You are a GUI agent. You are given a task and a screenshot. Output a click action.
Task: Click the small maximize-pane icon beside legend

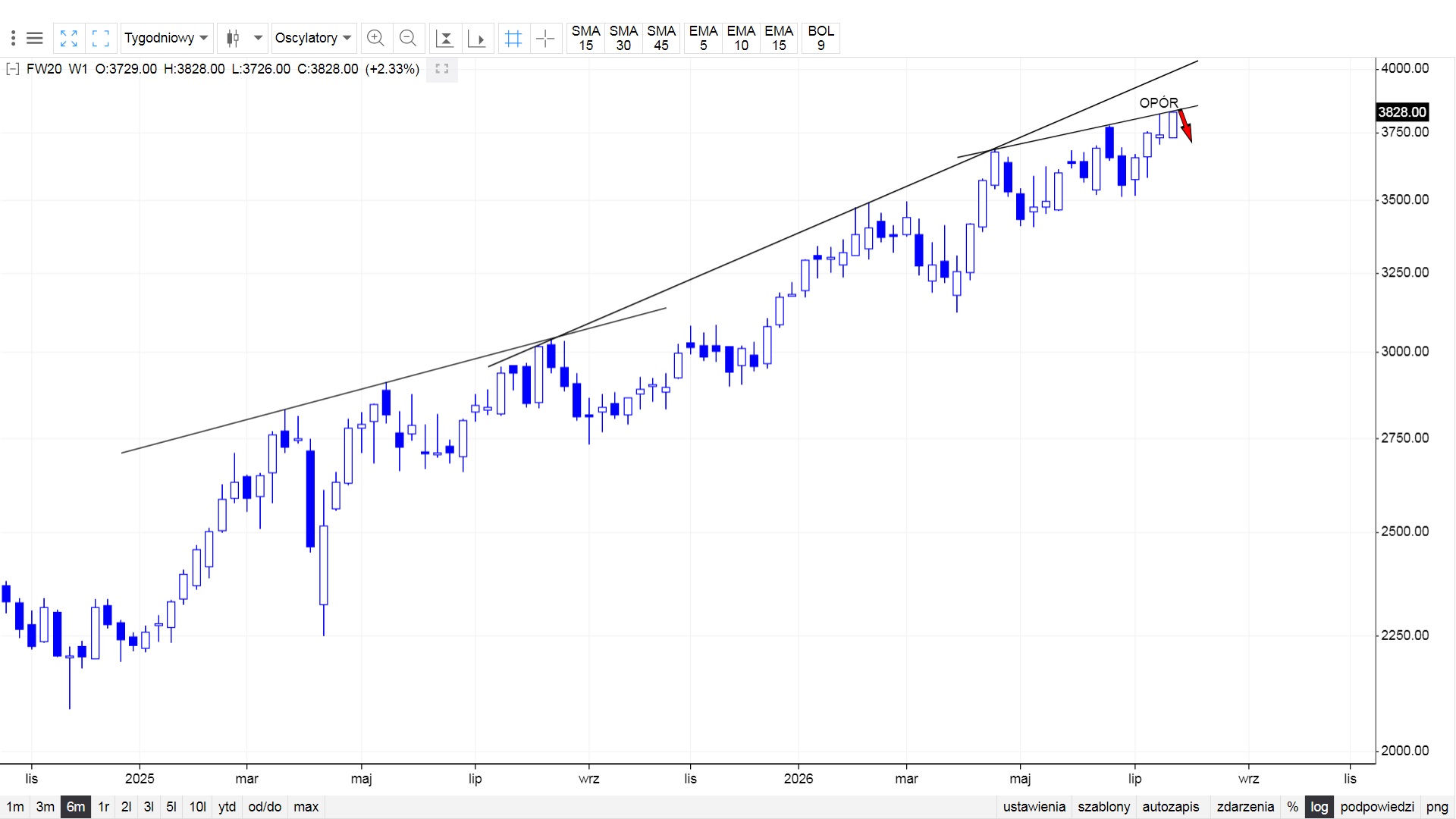(x=442, y=69)
